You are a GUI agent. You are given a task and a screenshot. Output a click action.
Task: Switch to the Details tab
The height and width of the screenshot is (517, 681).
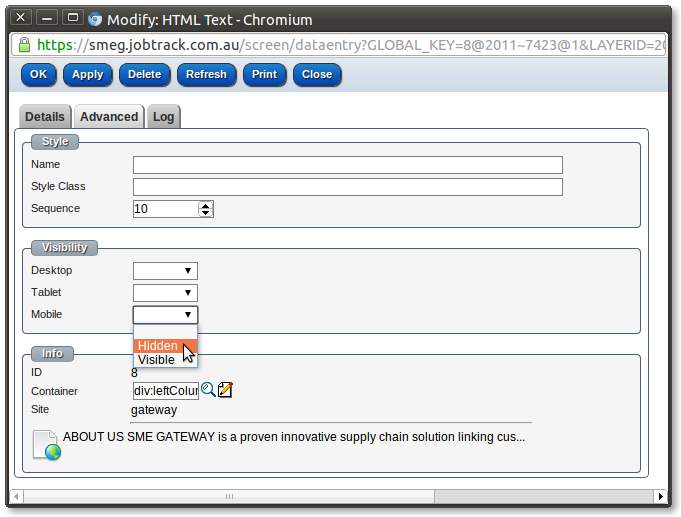[45, 117]
